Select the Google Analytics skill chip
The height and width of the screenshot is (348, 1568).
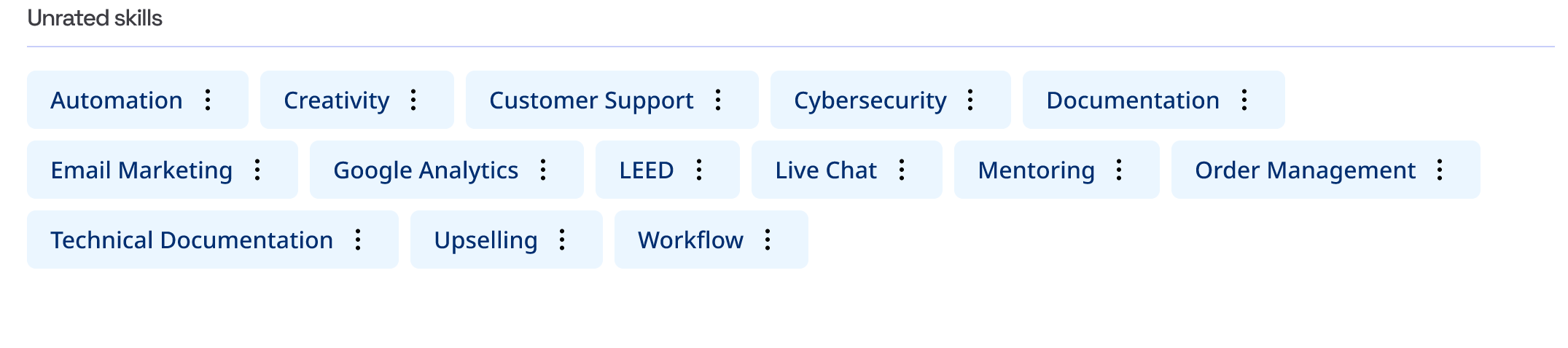426,170
